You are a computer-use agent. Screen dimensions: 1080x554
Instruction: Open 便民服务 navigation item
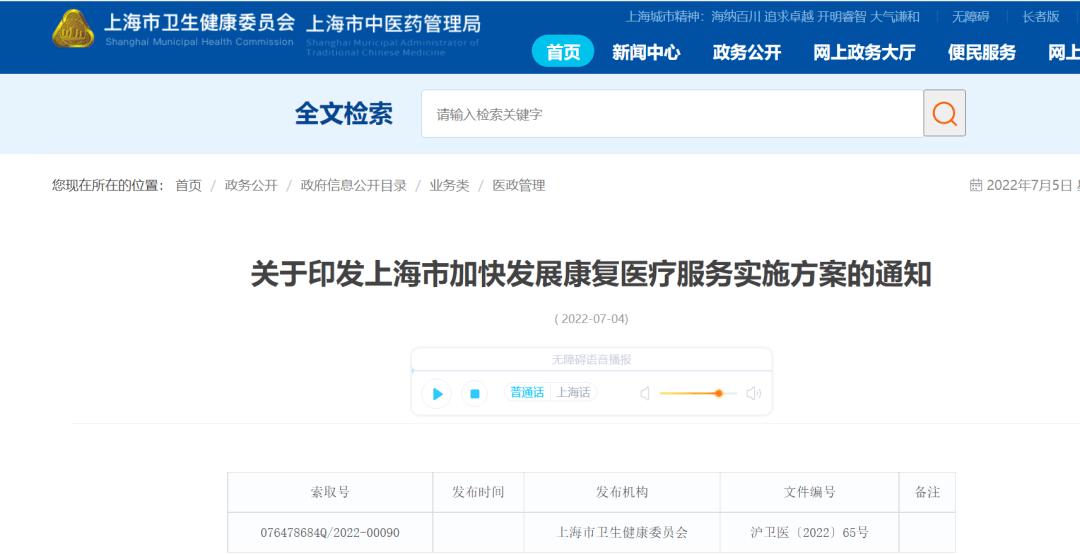[981, 52]
